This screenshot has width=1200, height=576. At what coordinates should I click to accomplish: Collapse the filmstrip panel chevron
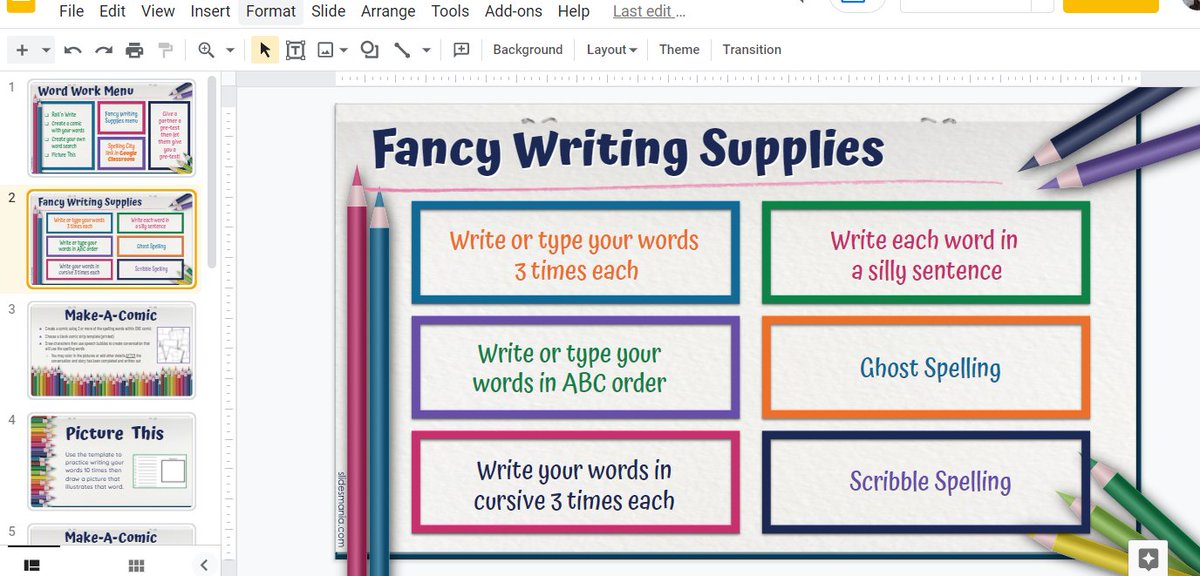pos(204,565)
